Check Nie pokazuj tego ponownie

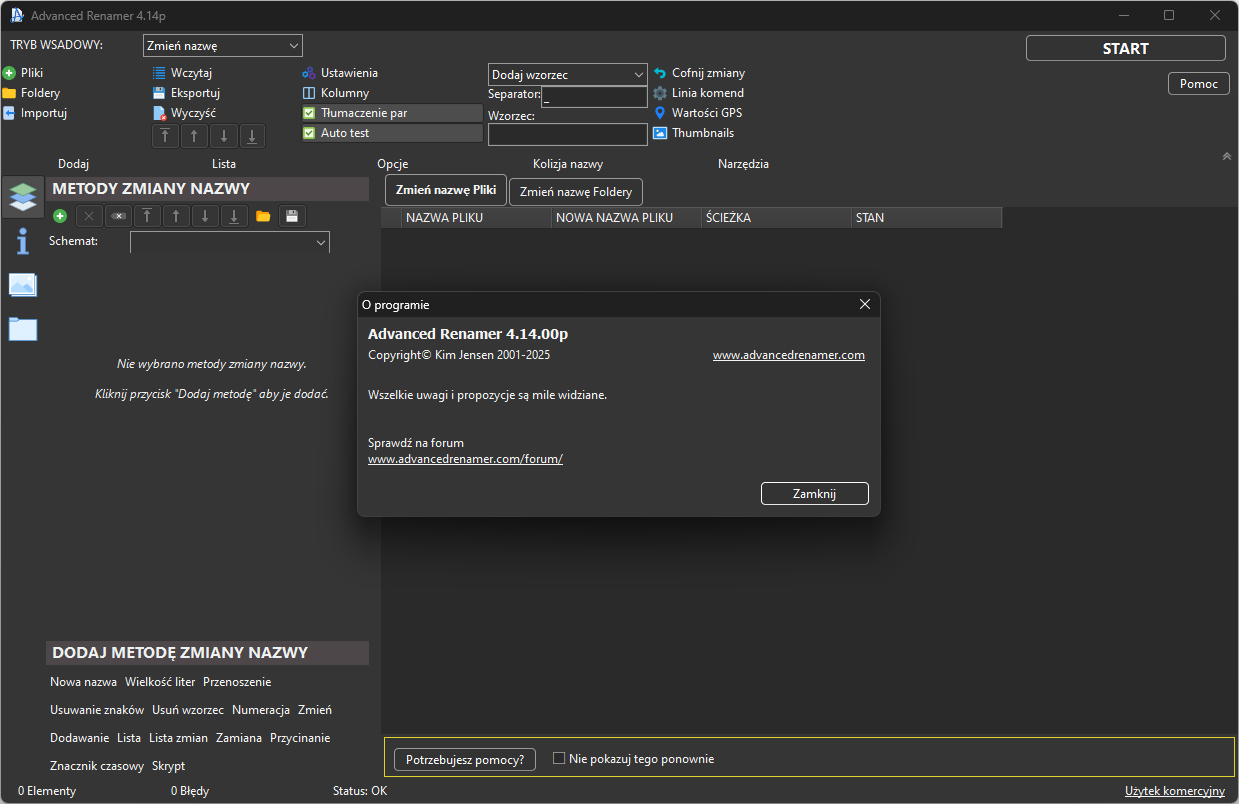click(x=559, y=758)
